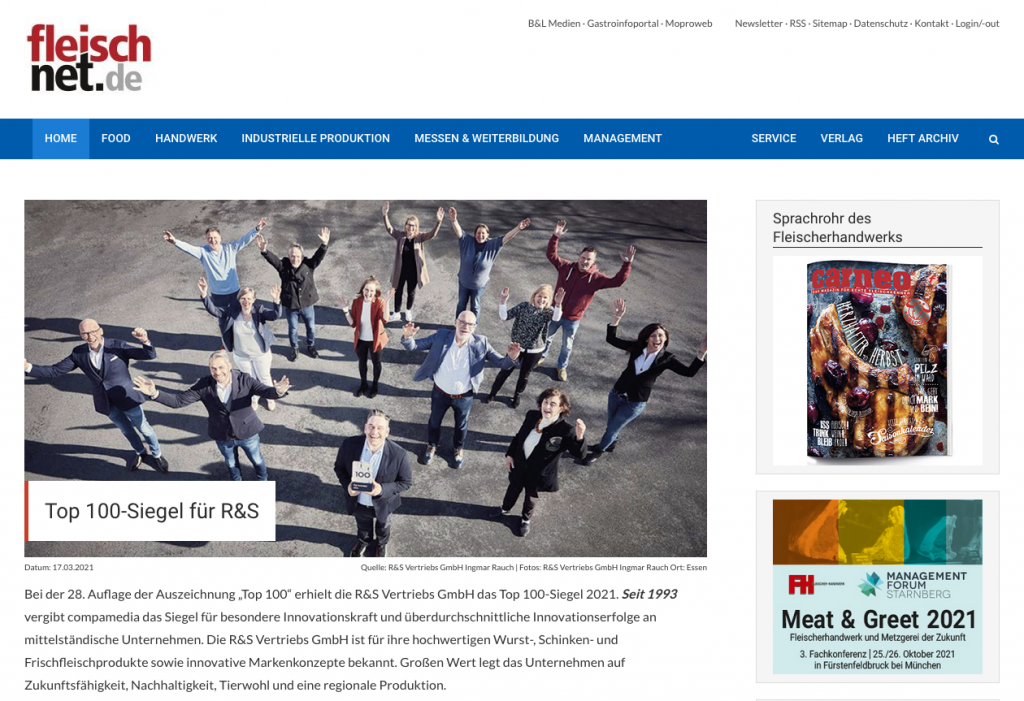Screen dimensions: 1024x701
Task: Subscribe via the Newsletter link
Action: point(759,24)
